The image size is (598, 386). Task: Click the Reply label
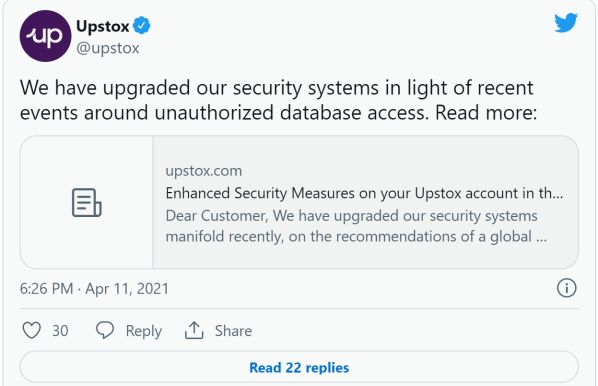(x=144, y=331)
